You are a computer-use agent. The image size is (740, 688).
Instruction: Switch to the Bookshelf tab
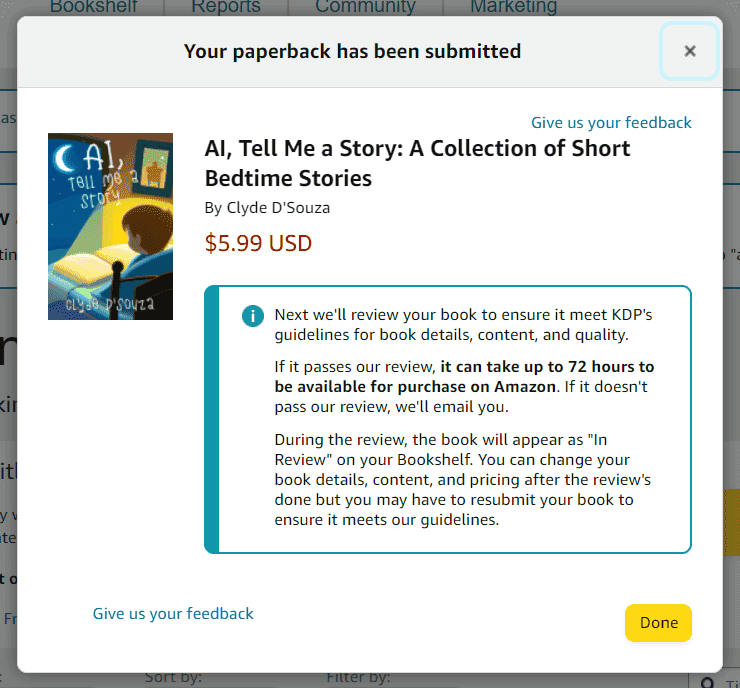(x=93, y=7)
